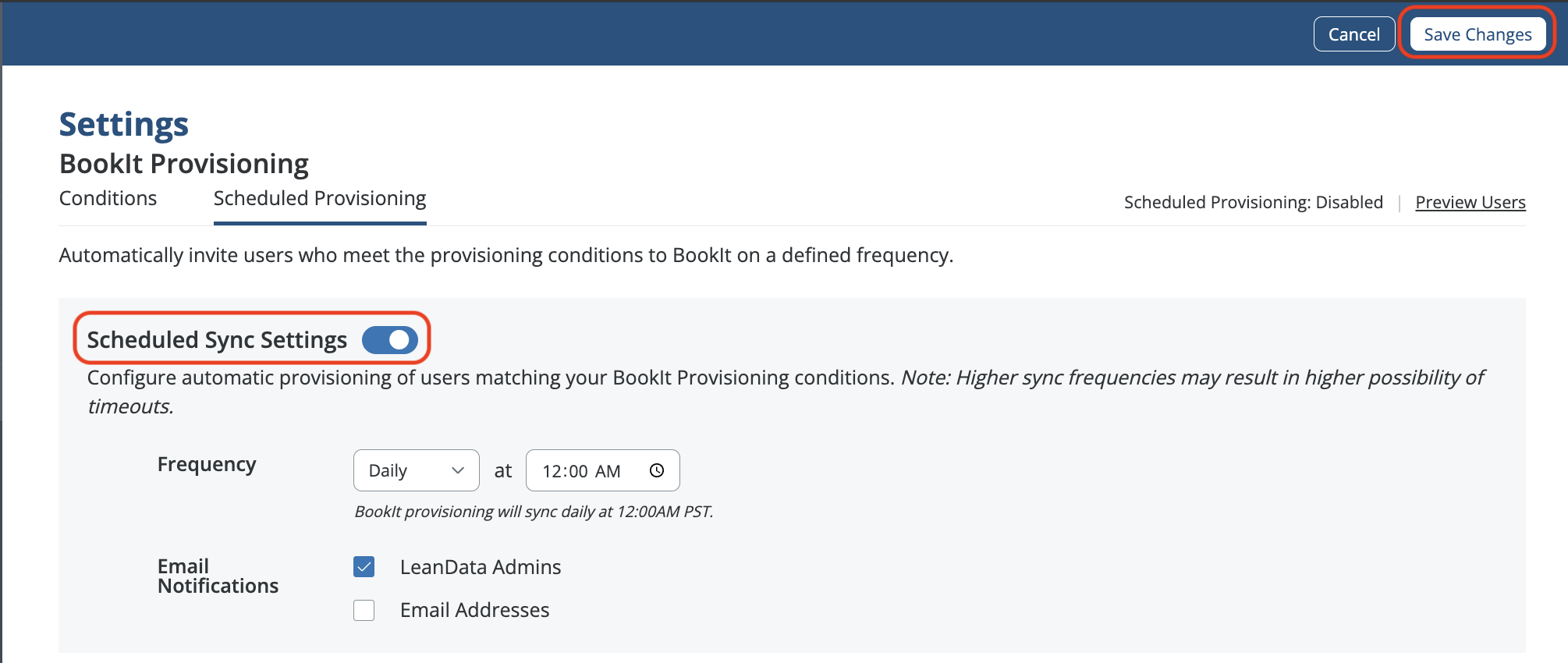The width and height of the screenshot is (1568, 663).
Task: Open the Preview Users link
Action: [x=1470, y=203]
